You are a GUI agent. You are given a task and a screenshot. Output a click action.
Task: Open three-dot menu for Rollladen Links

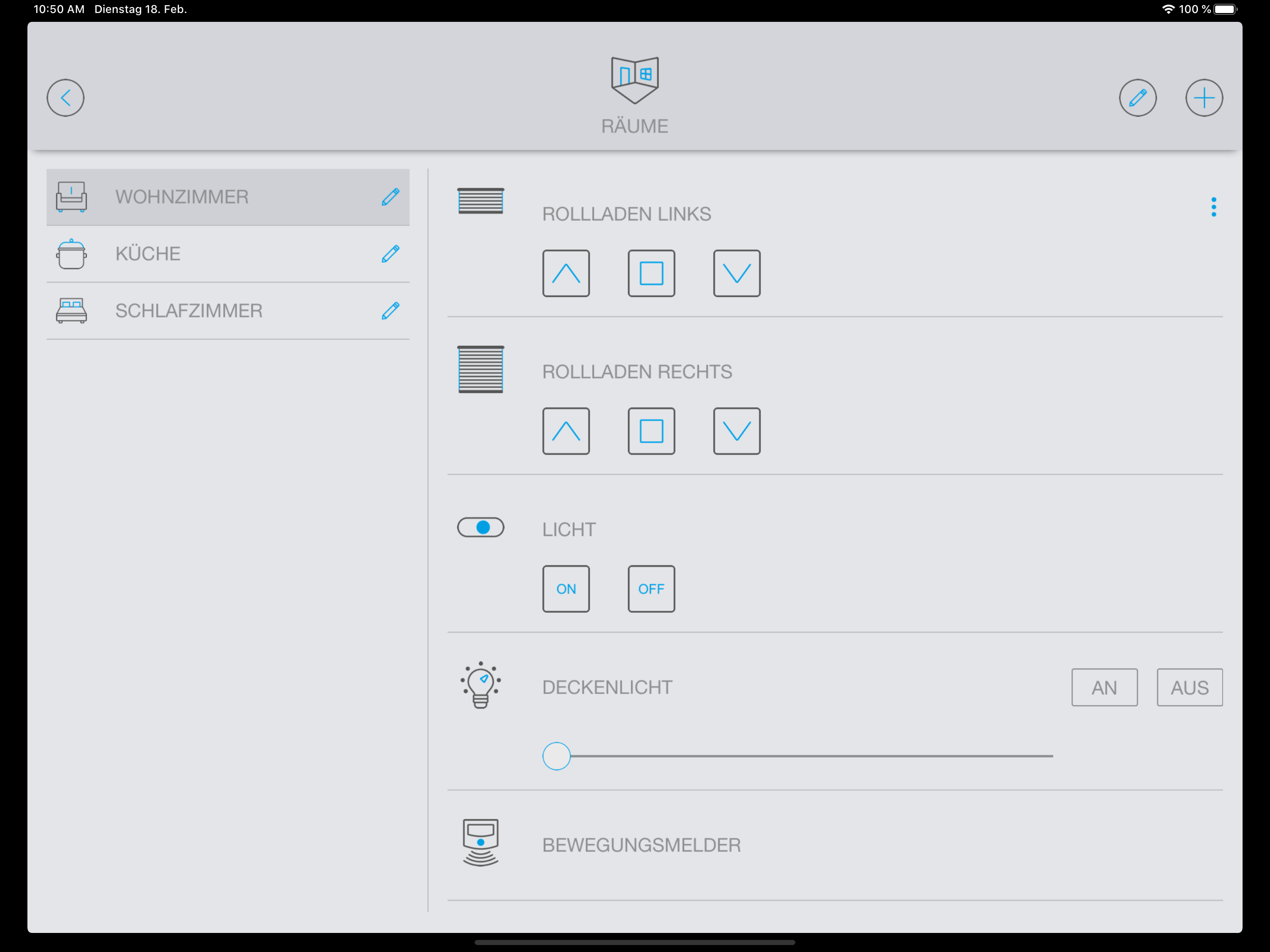coord(1213,207)
